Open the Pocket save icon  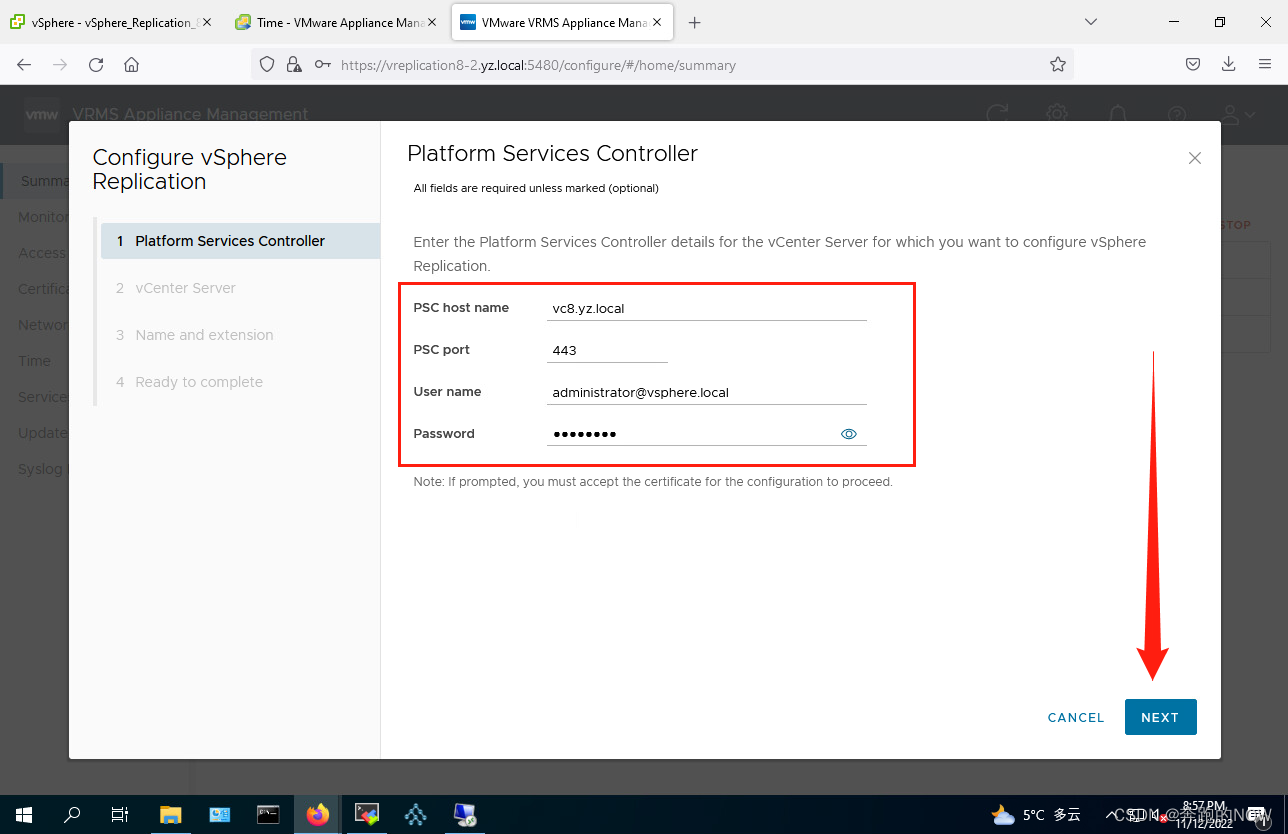(x=1193, y=65)
